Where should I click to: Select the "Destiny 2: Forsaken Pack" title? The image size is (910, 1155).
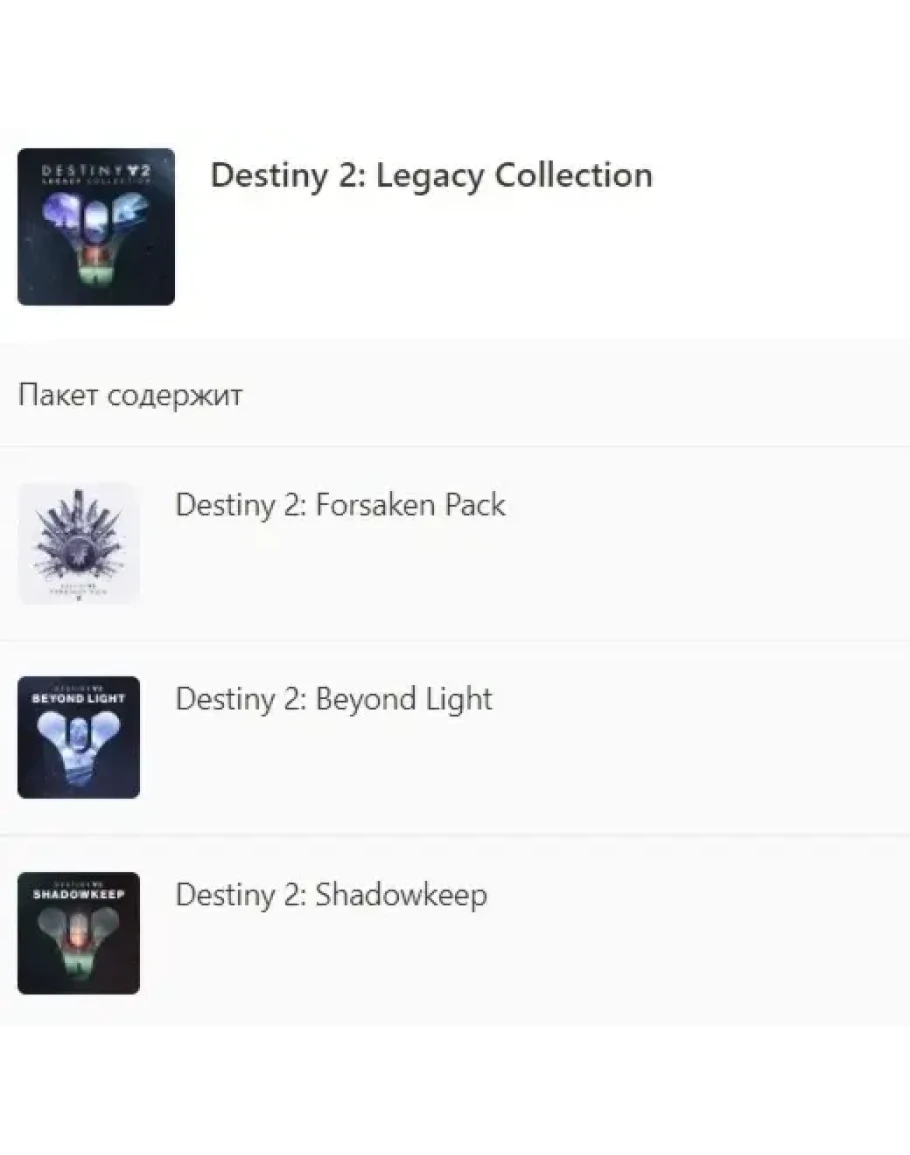(x=340, y=505)
